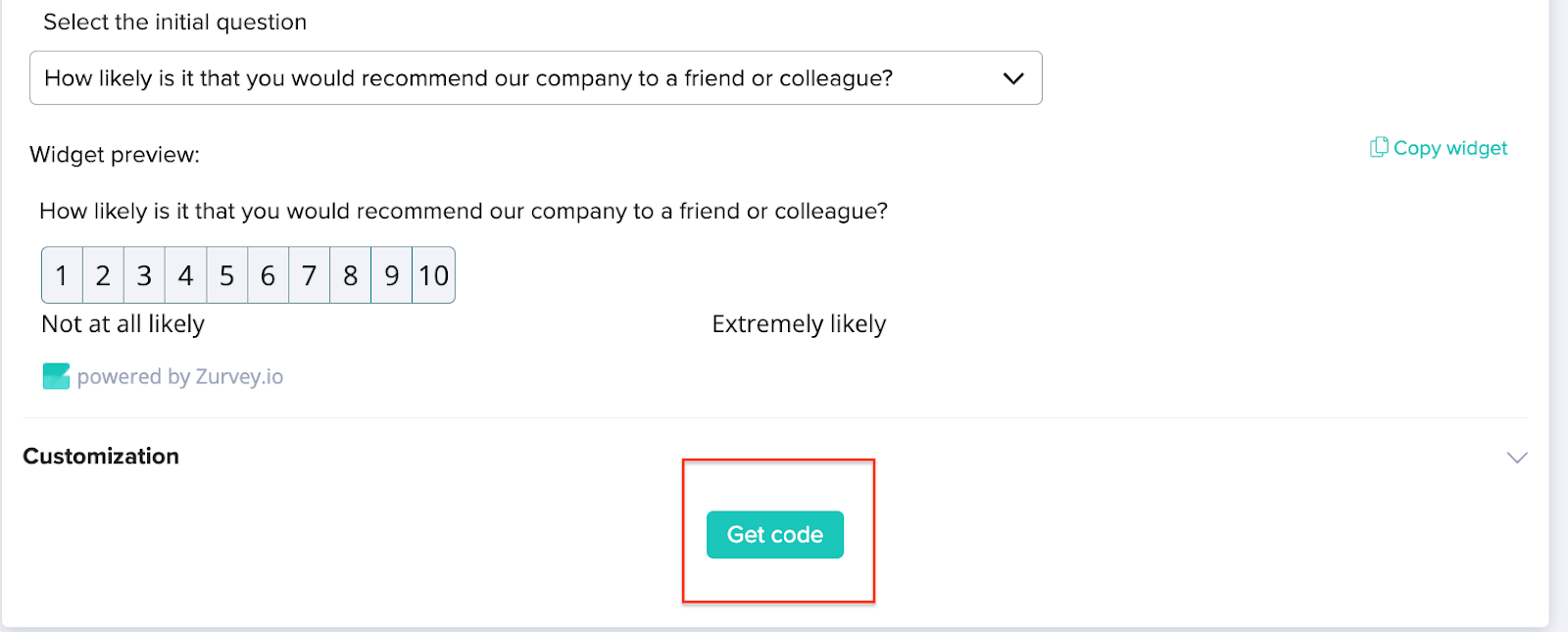
Task: Select rating 6 on the widget preview scale
Action: click(x=268, y=275)
